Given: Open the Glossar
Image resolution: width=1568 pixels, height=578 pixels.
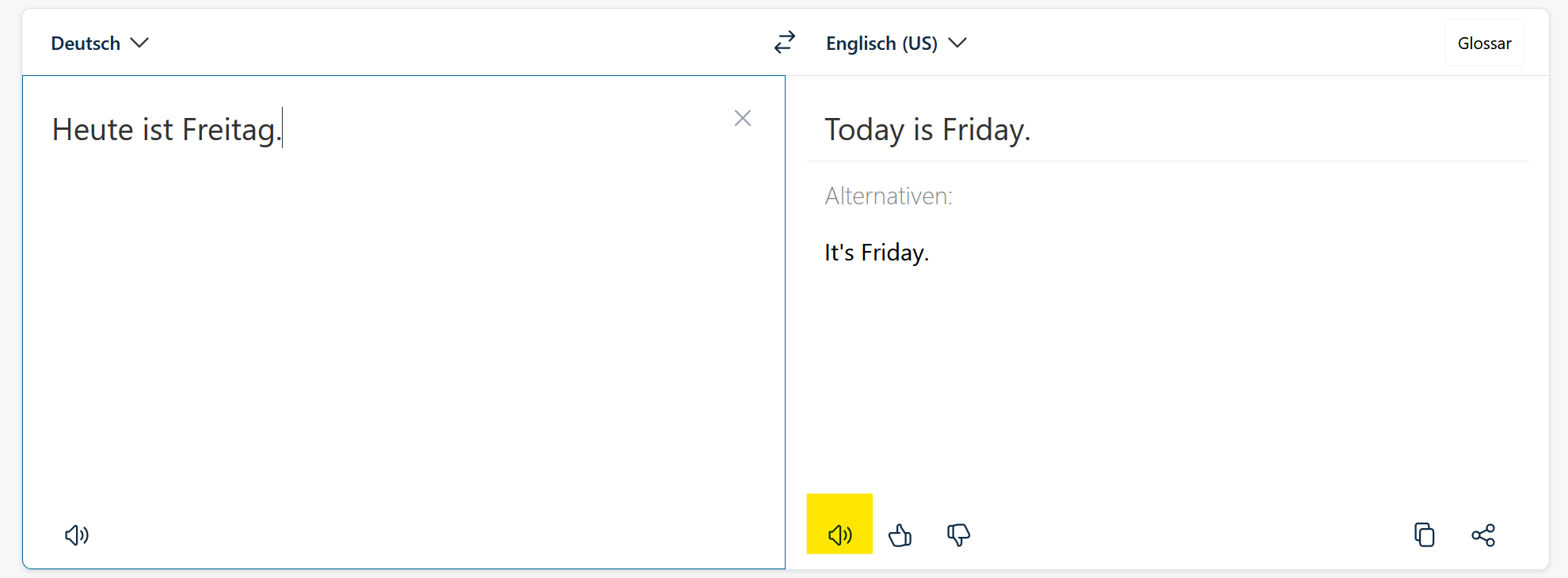Looking at the screenshot, I should click(1484, 44).
